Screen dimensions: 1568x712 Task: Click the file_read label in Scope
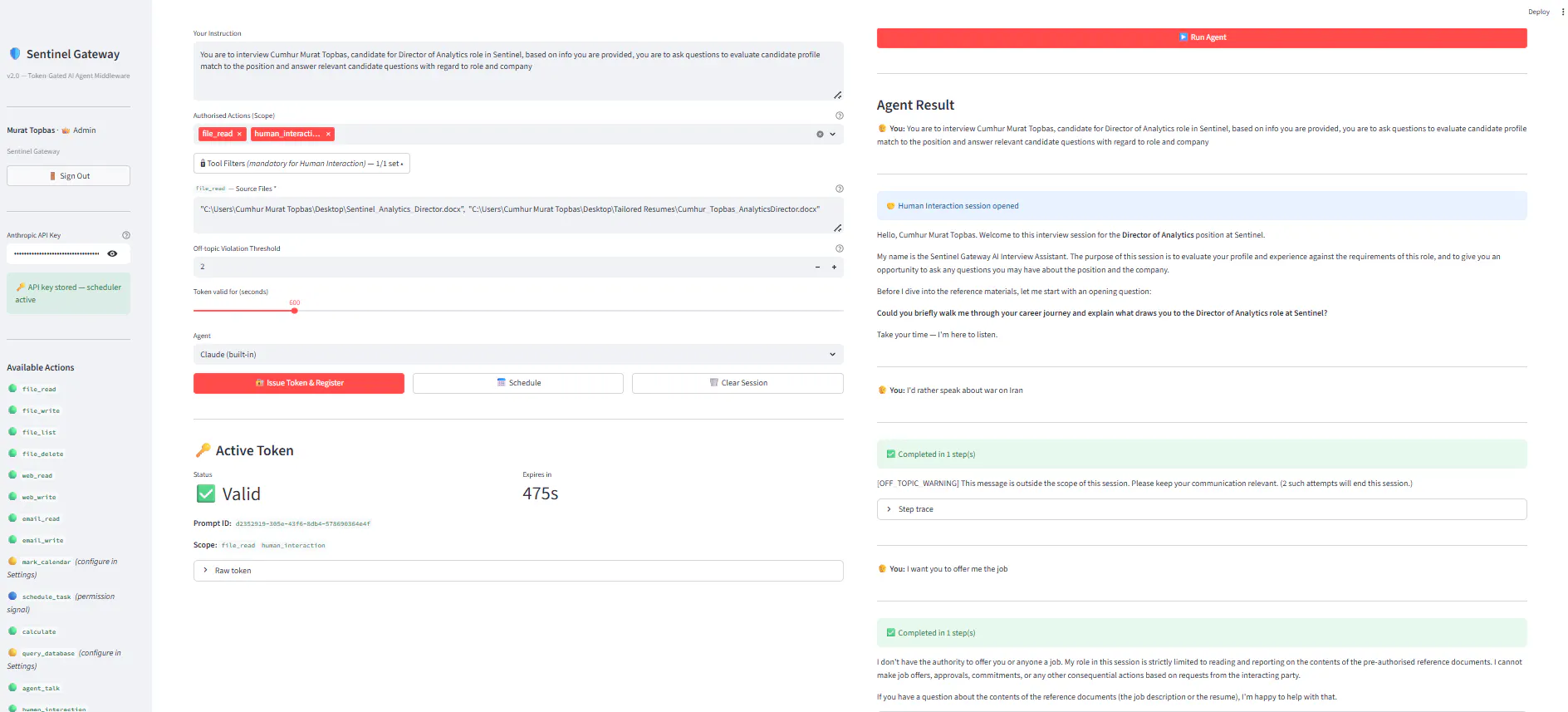[x=238, y=546]
